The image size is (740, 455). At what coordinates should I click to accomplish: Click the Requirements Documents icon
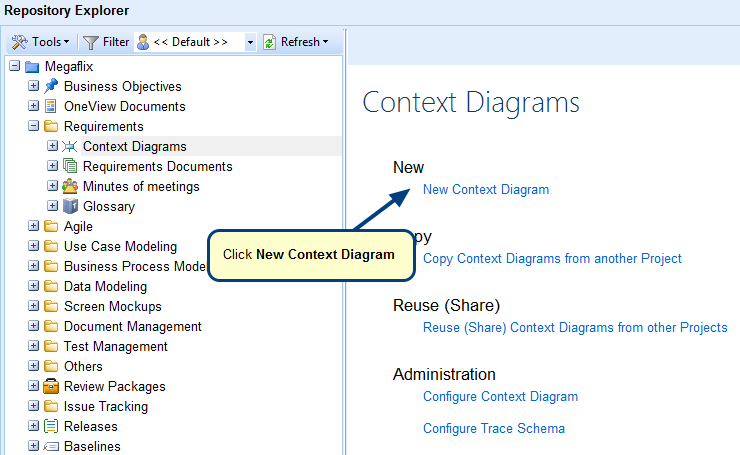70,166
